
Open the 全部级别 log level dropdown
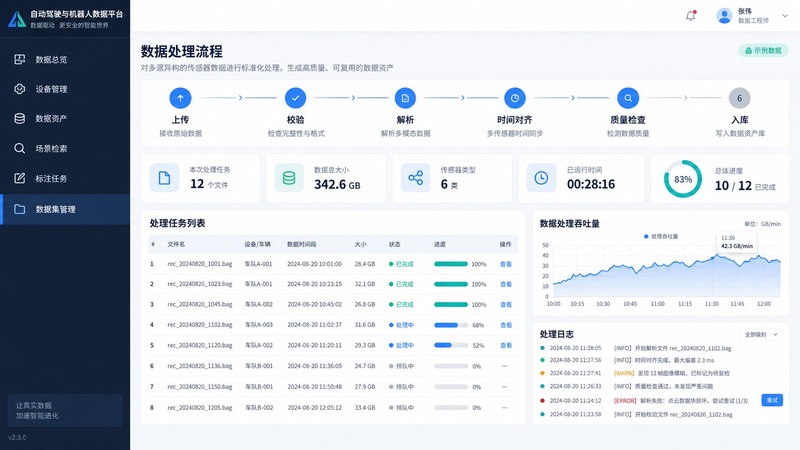click(761, 335)
